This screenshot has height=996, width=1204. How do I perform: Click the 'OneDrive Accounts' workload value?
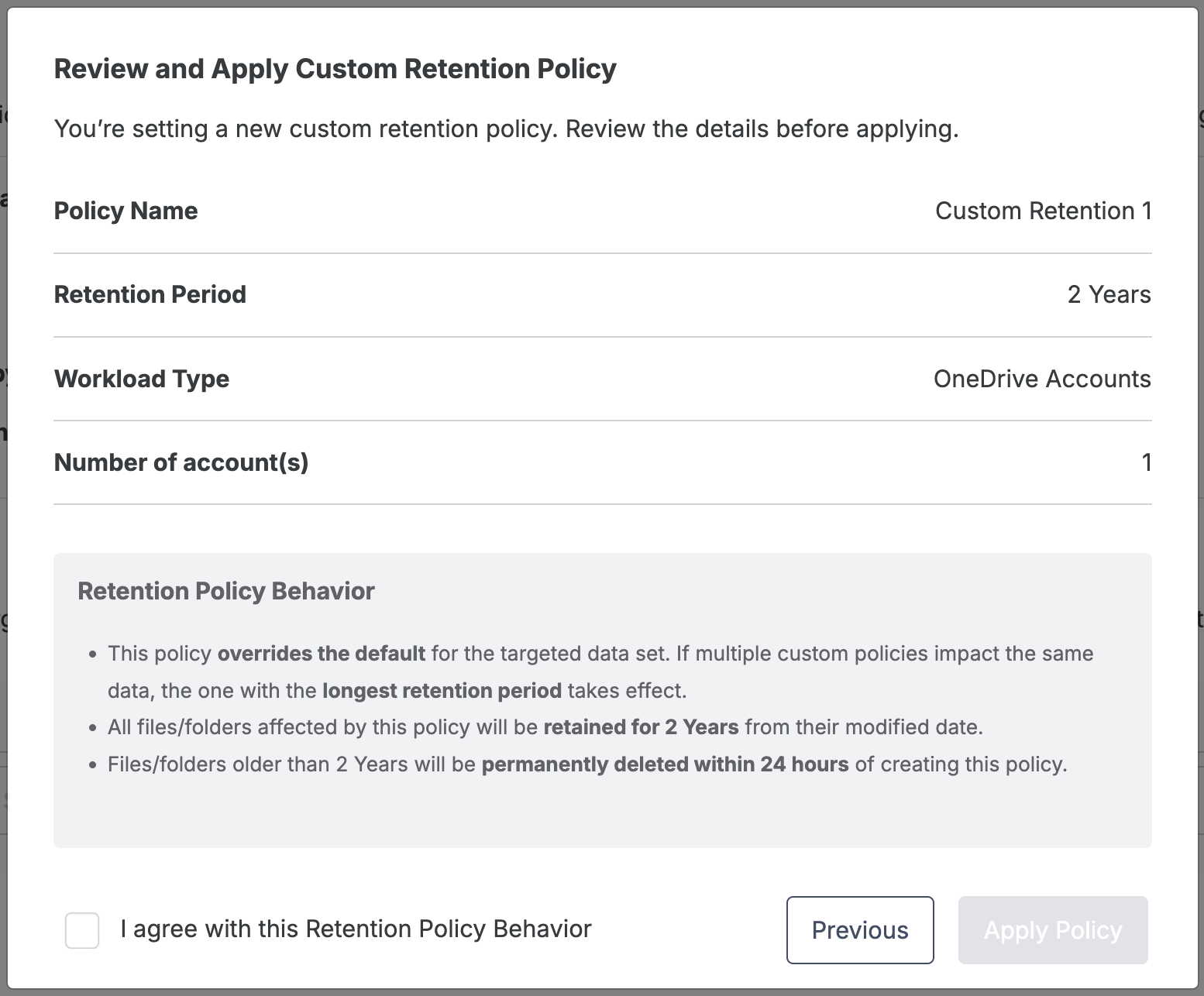tap(1042, 379)
